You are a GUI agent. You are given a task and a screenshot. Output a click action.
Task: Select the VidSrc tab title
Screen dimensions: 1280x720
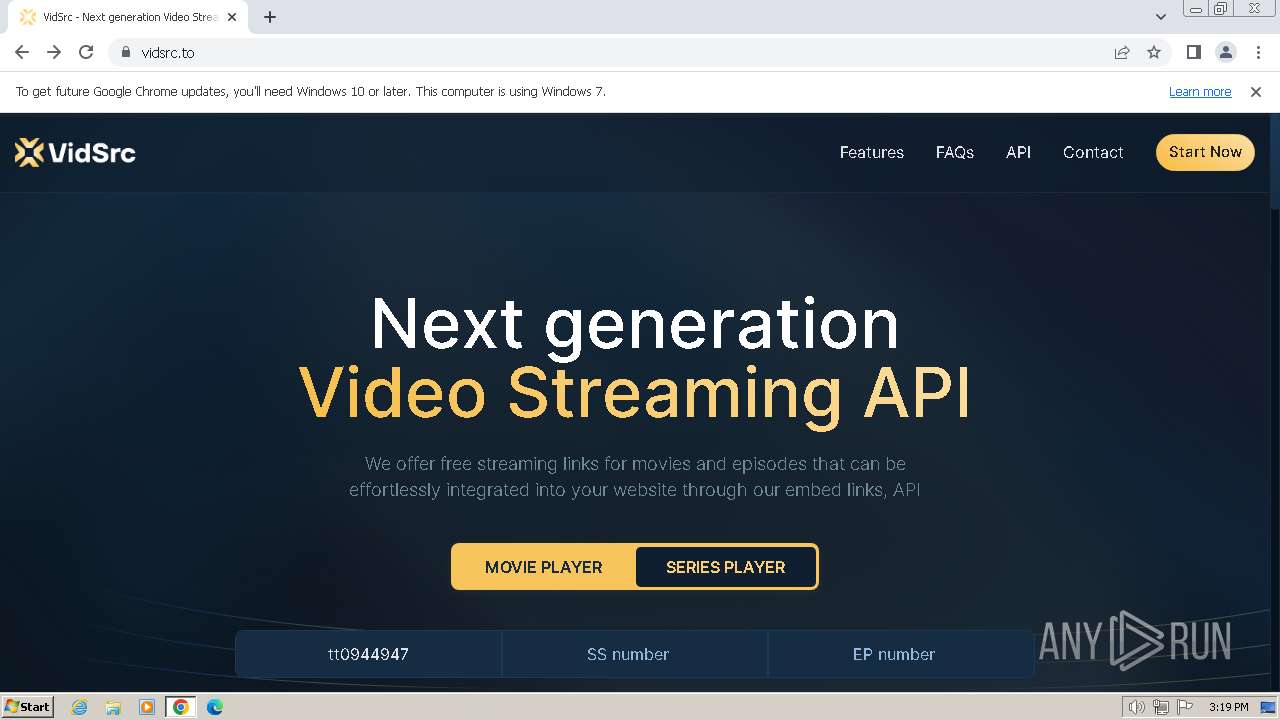pyautogui.click(x=130, y=17)
